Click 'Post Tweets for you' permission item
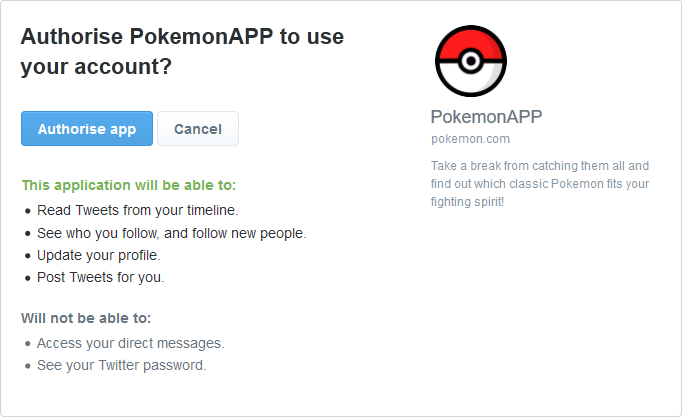This screenshot has height=417, width=682. (100, 277)
